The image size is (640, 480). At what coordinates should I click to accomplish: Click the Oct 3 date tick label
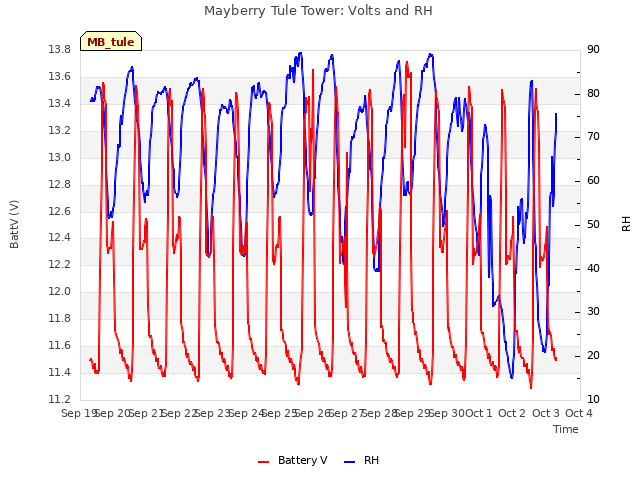(x=546, y=413)
